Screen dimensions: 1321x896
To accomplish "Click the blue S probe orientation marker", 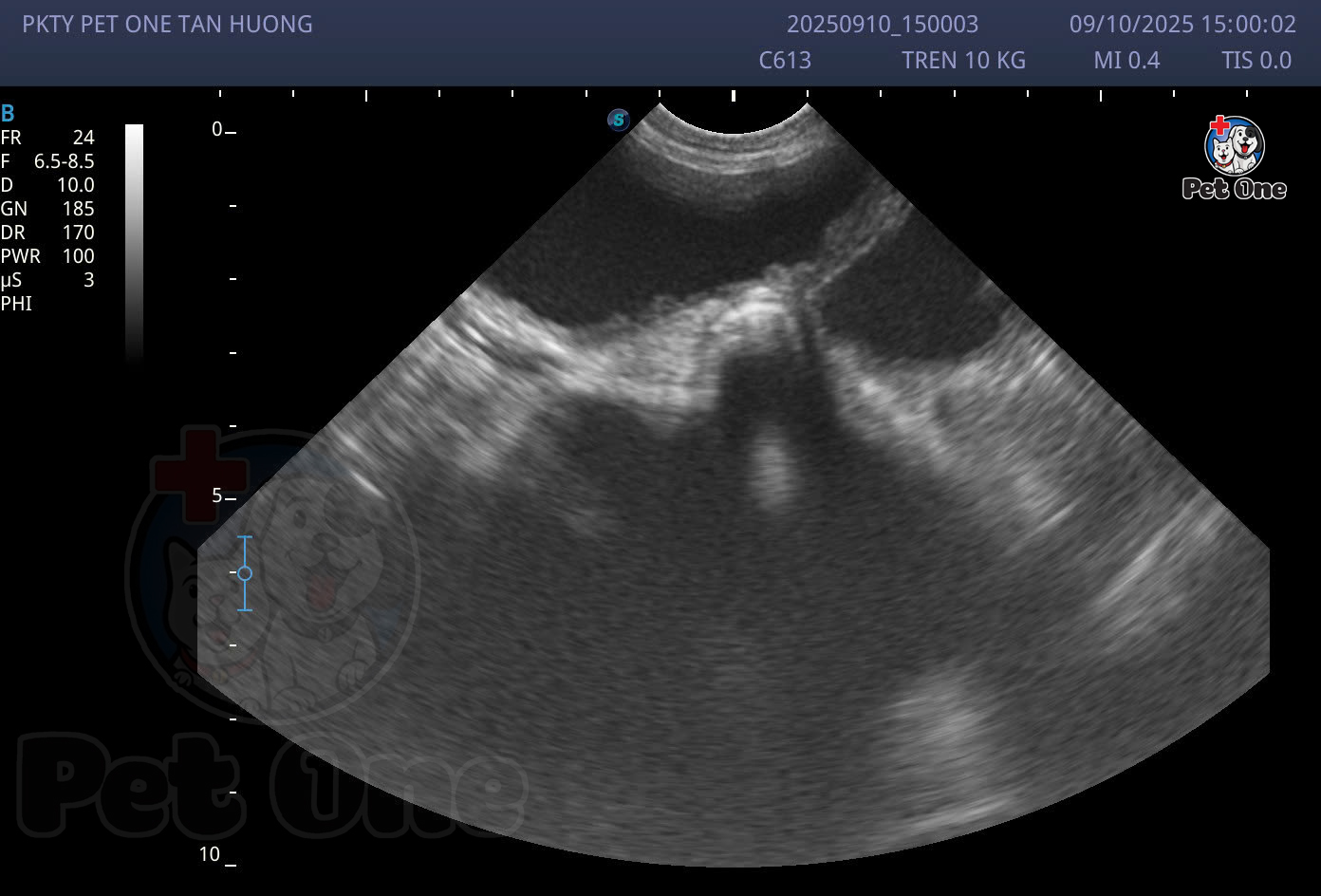I will pyautogui.click(x=619, y=120).
